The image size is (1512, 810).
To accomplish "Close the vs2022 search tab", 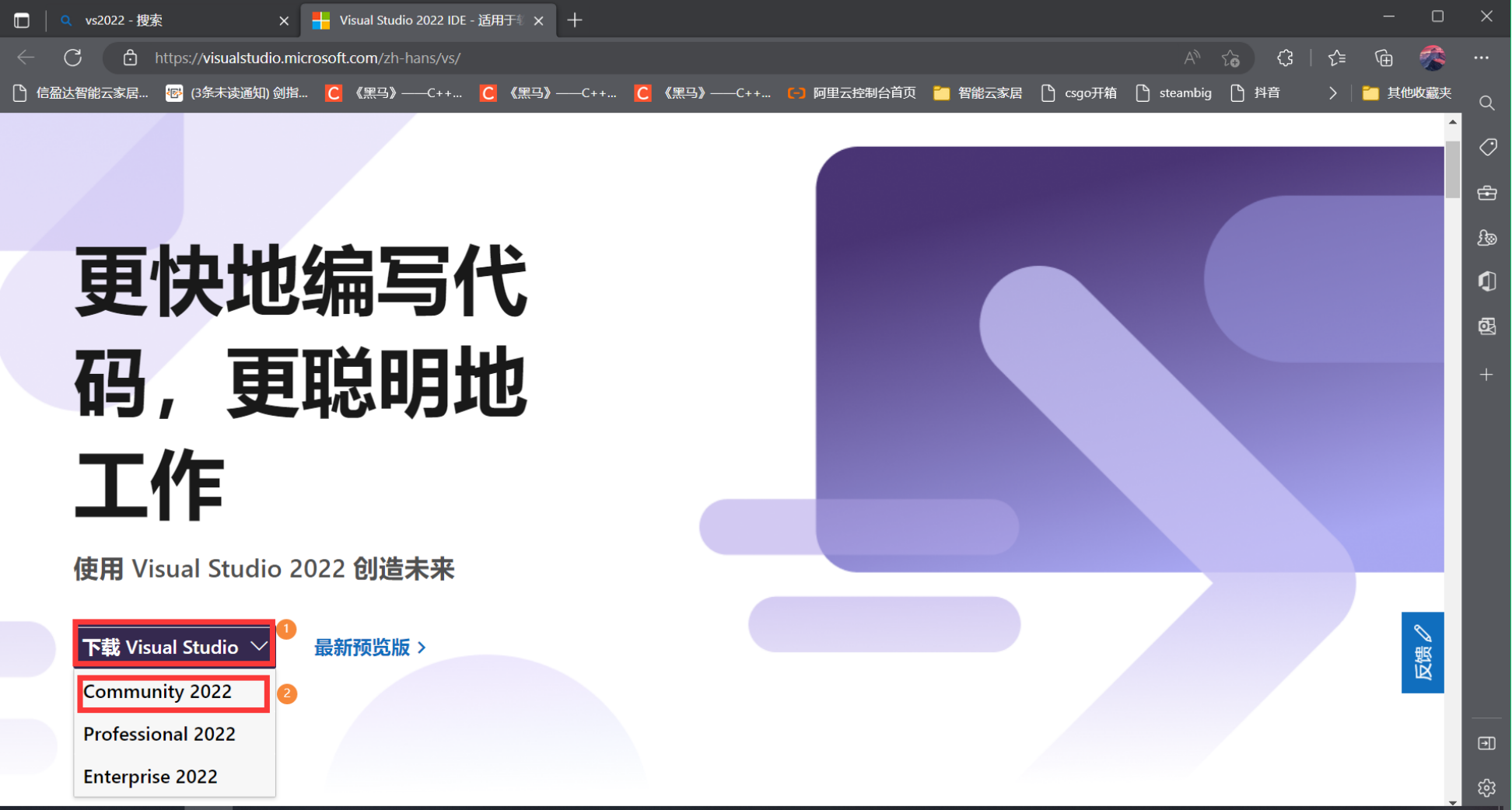I will pyautogui.click(x=284, y=21).
